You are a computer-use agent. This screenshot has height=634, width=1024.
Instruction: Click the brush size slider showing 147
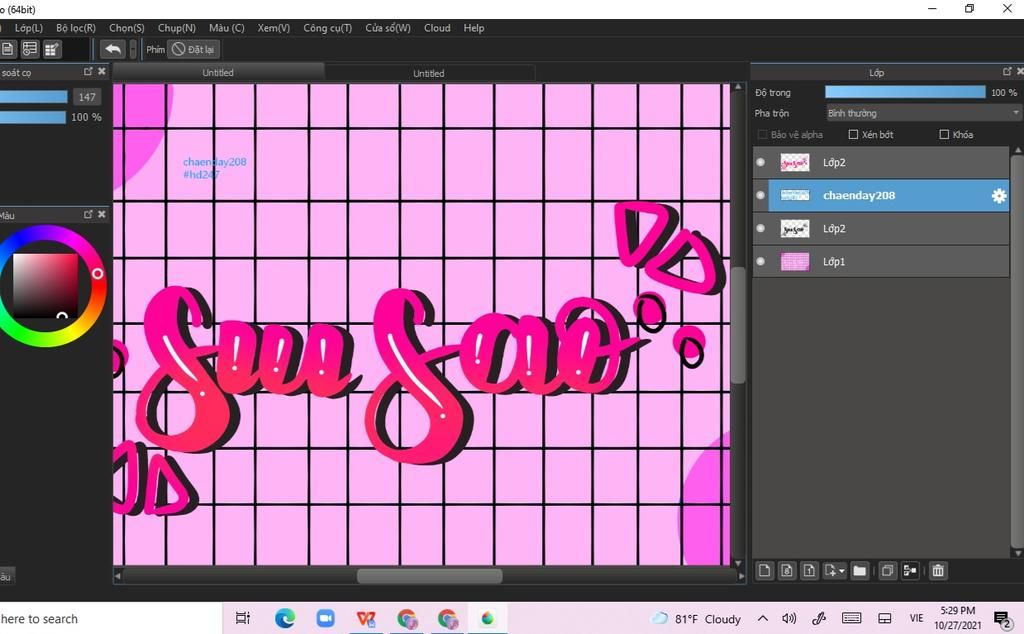click(x=33, y=97)
